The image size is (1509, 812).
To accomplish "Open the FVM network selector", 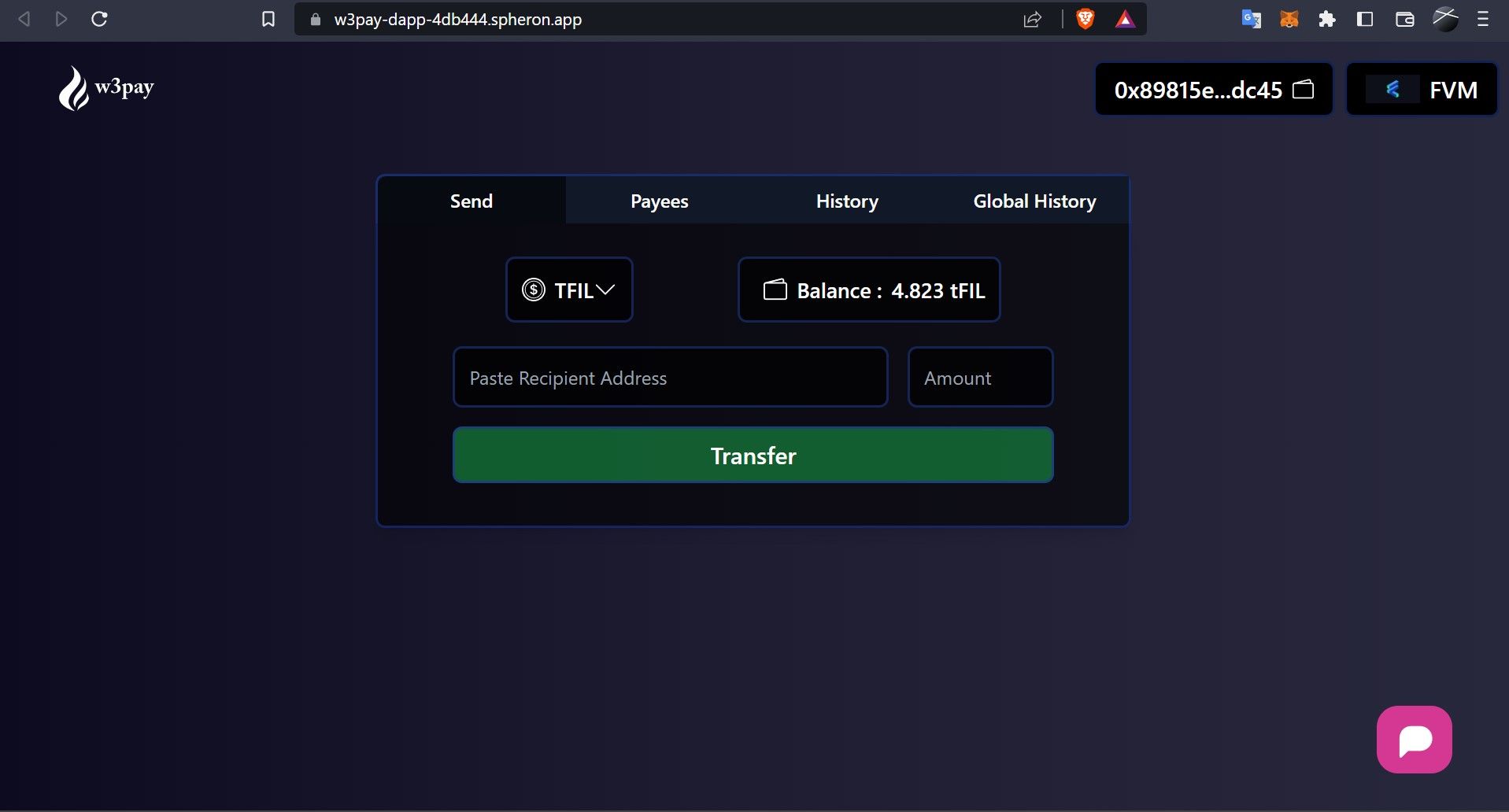I will point(1422,90).
